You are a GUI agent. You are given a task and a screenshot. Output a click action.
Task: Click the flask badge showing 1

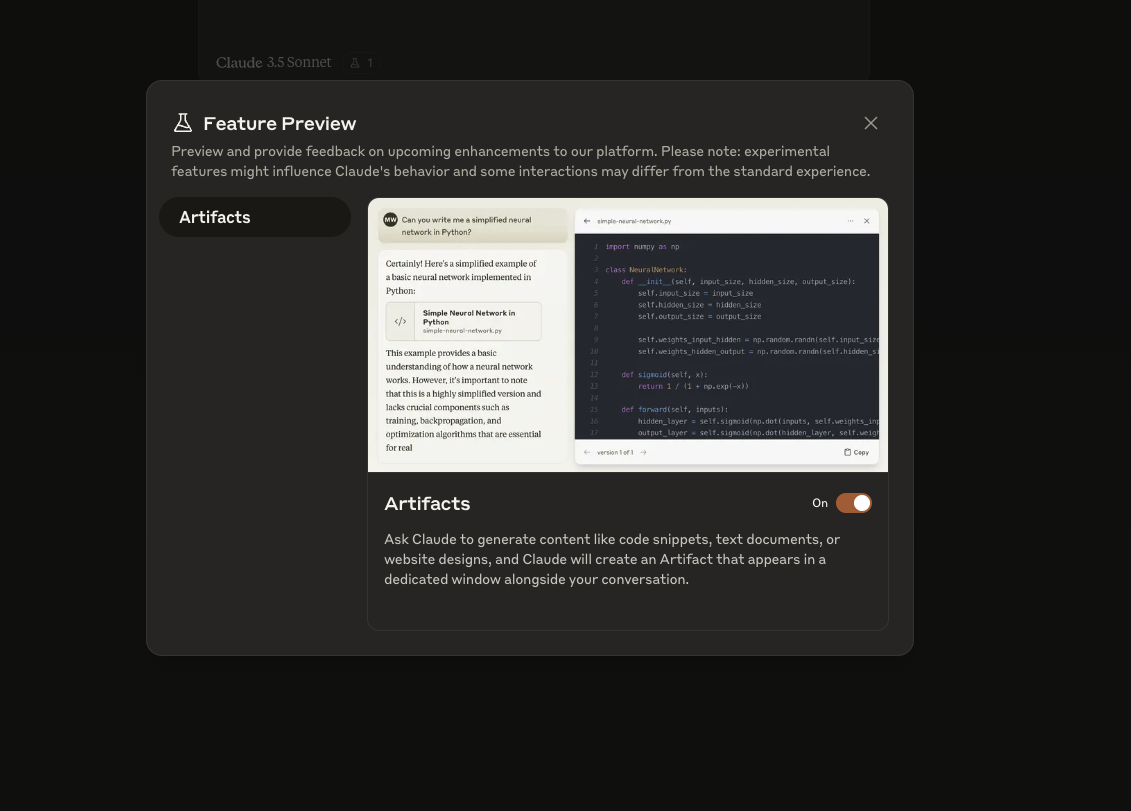pyautogui.click(x=361, y=63)
